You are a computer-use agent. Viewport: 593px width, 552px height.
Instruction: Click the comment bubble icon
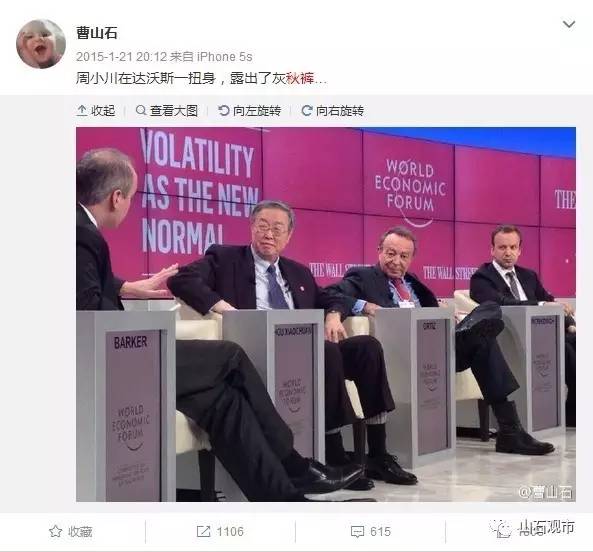click(x=357, y=532)
